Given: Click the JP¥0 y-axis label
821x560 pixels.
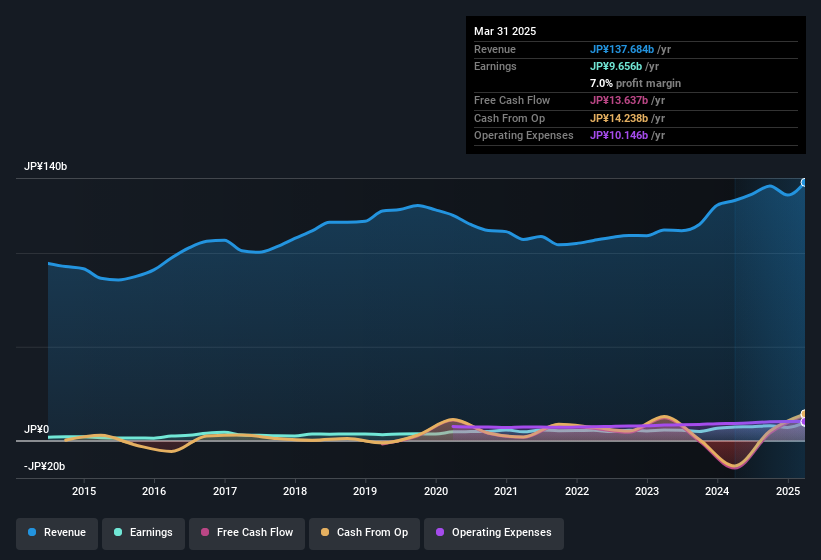Looking at the screenshot, I should click(x=37, y=429).
